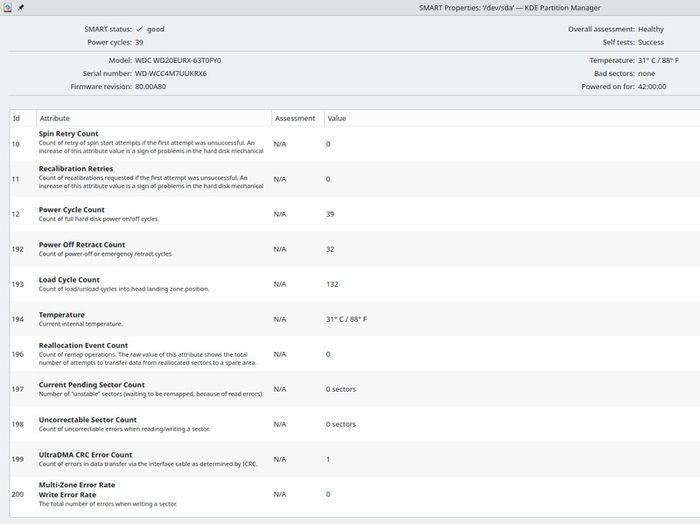700x524 pixels.
Task: Click firmware revision 80.00A80
Action: (x=150, y=87)
